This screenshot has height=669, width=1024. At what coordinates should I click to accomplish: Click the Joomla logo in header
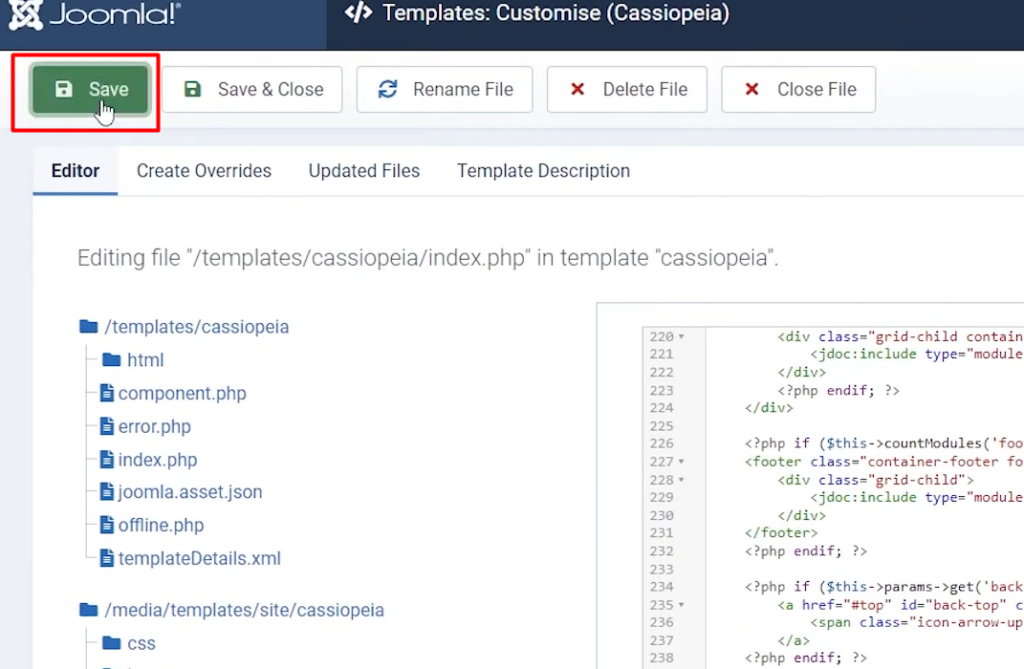96,15
